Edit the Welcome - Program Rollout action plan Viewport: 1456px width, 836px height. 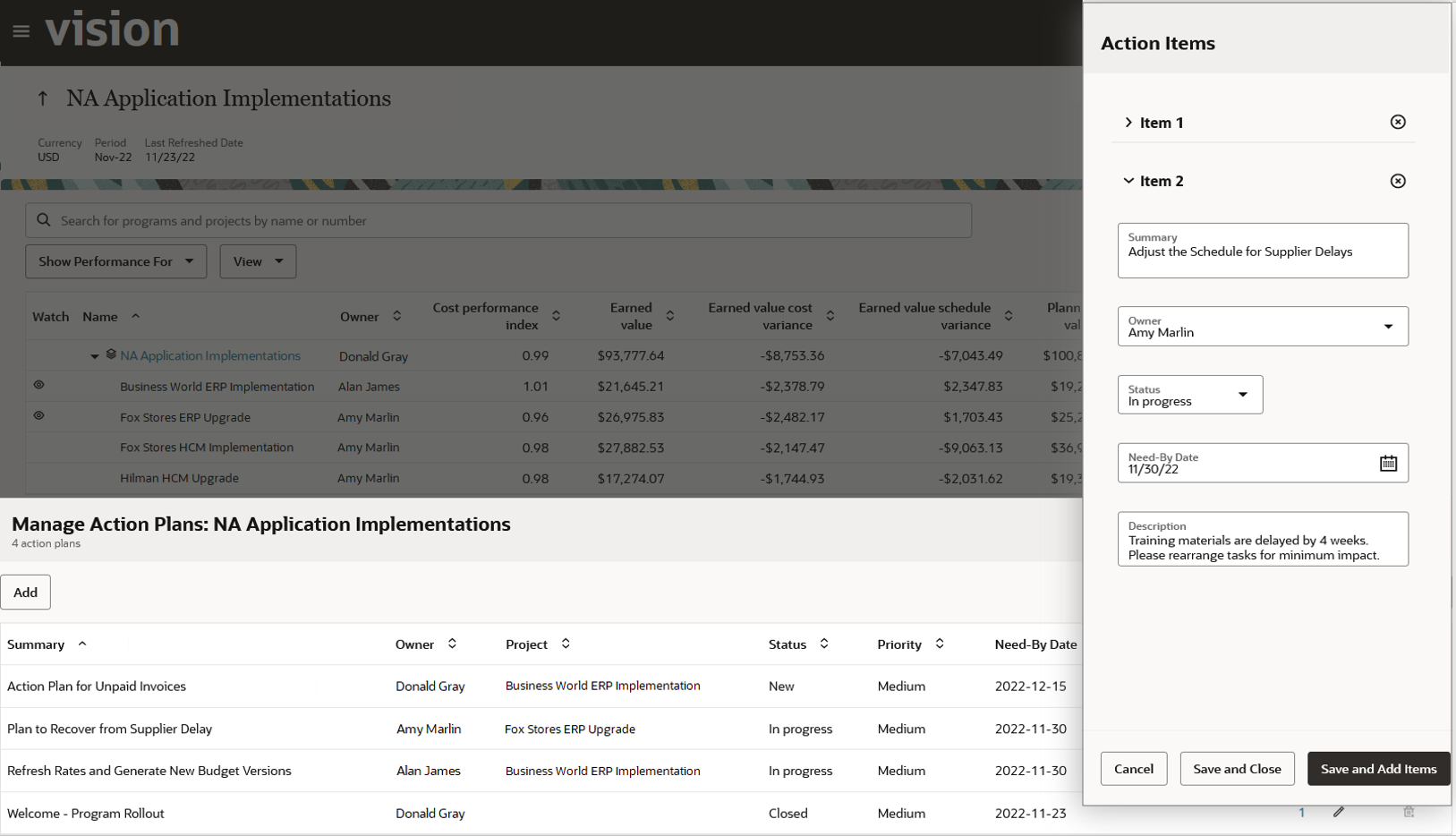pyautogui.click(x=1339, y=812)
